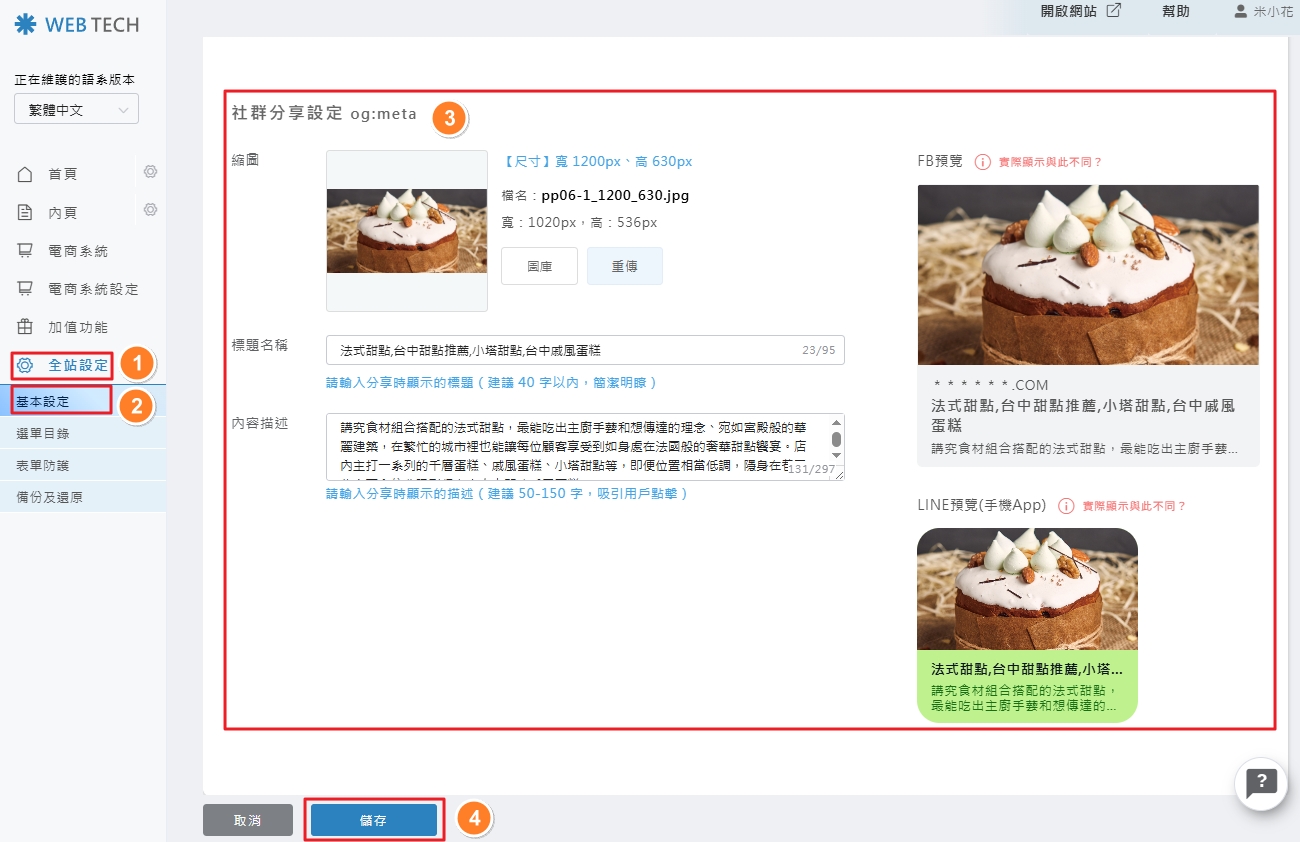Select the 選單目錄 submenu item
This screenshot has height=842, width=1300.
tap(43, 434)
